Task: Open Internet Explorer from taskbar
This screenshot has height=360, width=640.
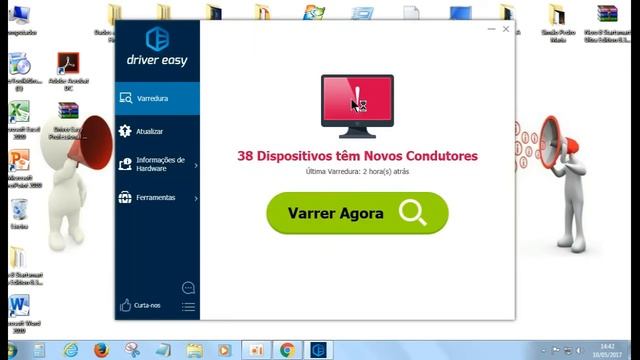Action: [71, 350]
